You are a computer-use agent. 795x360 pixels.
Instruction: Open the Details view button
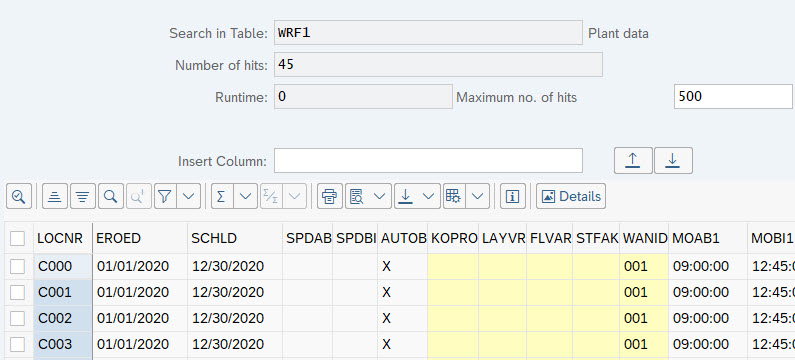tap(571, 196)
